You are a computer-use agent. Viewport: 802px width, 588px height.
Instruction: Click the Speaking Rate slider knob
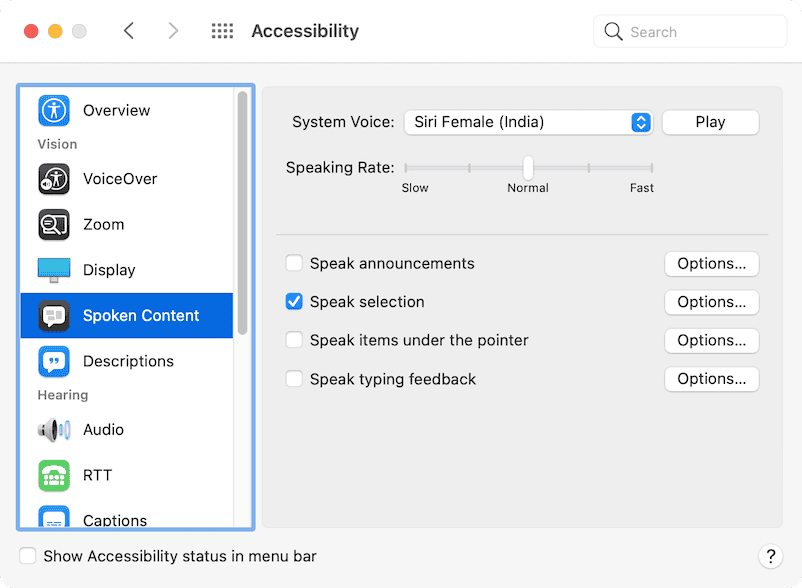point(528,167)
